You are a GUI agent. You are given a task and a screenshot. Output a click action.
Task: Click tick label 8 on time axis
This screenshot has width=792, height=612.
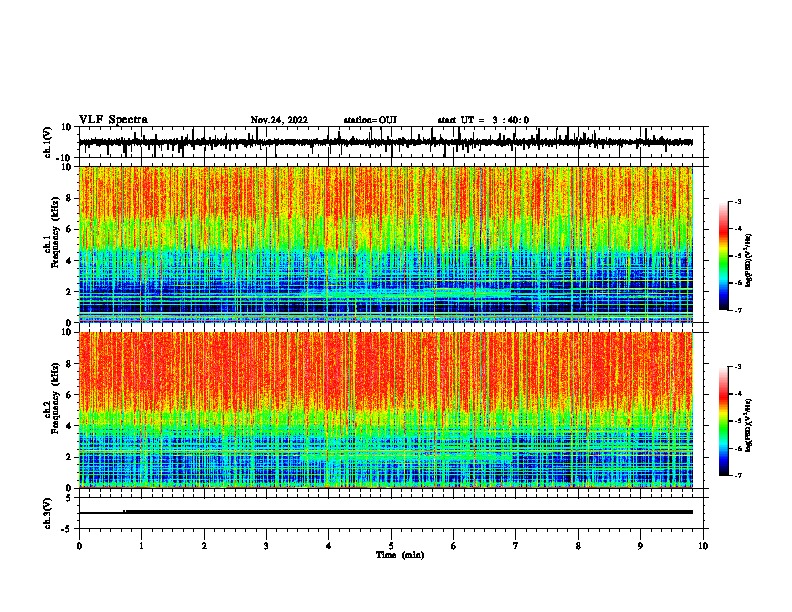coord(578,545)
